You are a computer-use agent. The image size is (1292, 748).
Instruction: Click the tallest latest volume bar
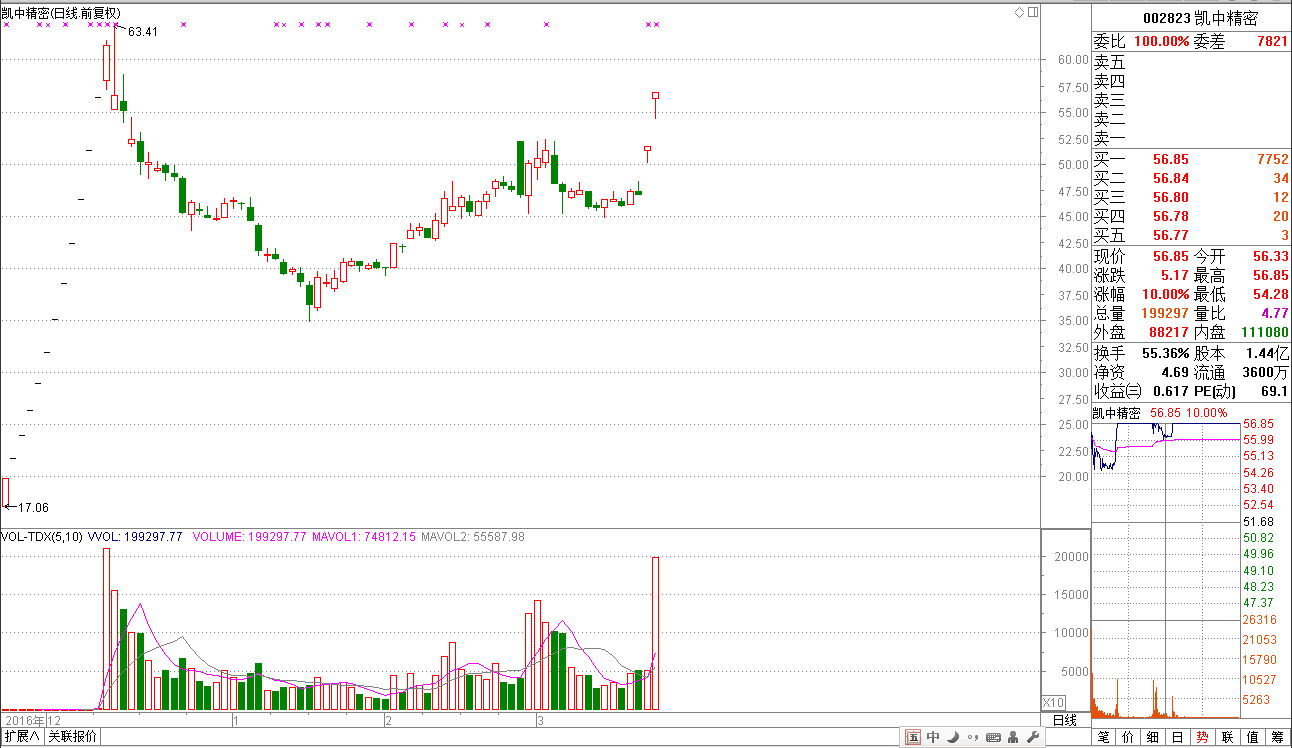656,633
